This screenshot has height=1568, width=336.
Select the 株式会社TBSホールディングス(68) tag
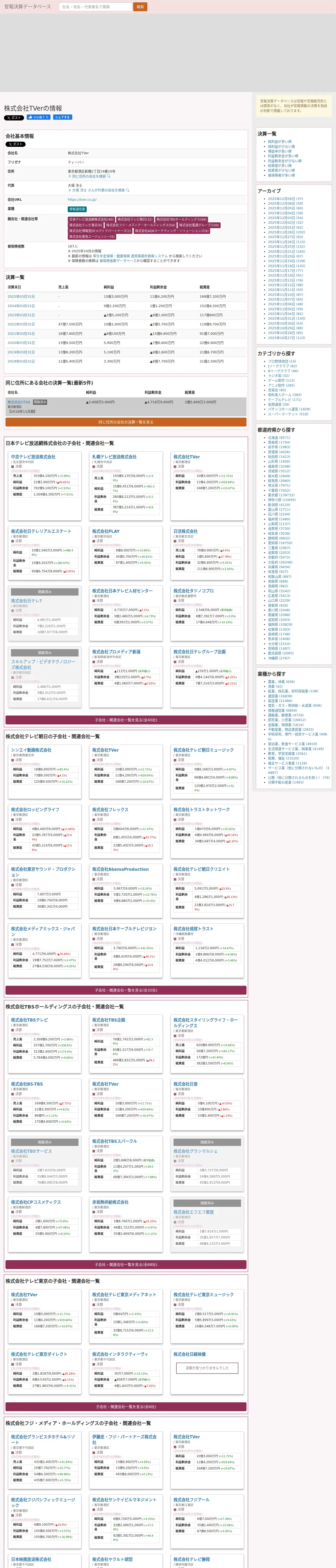[x=182, y=219]
